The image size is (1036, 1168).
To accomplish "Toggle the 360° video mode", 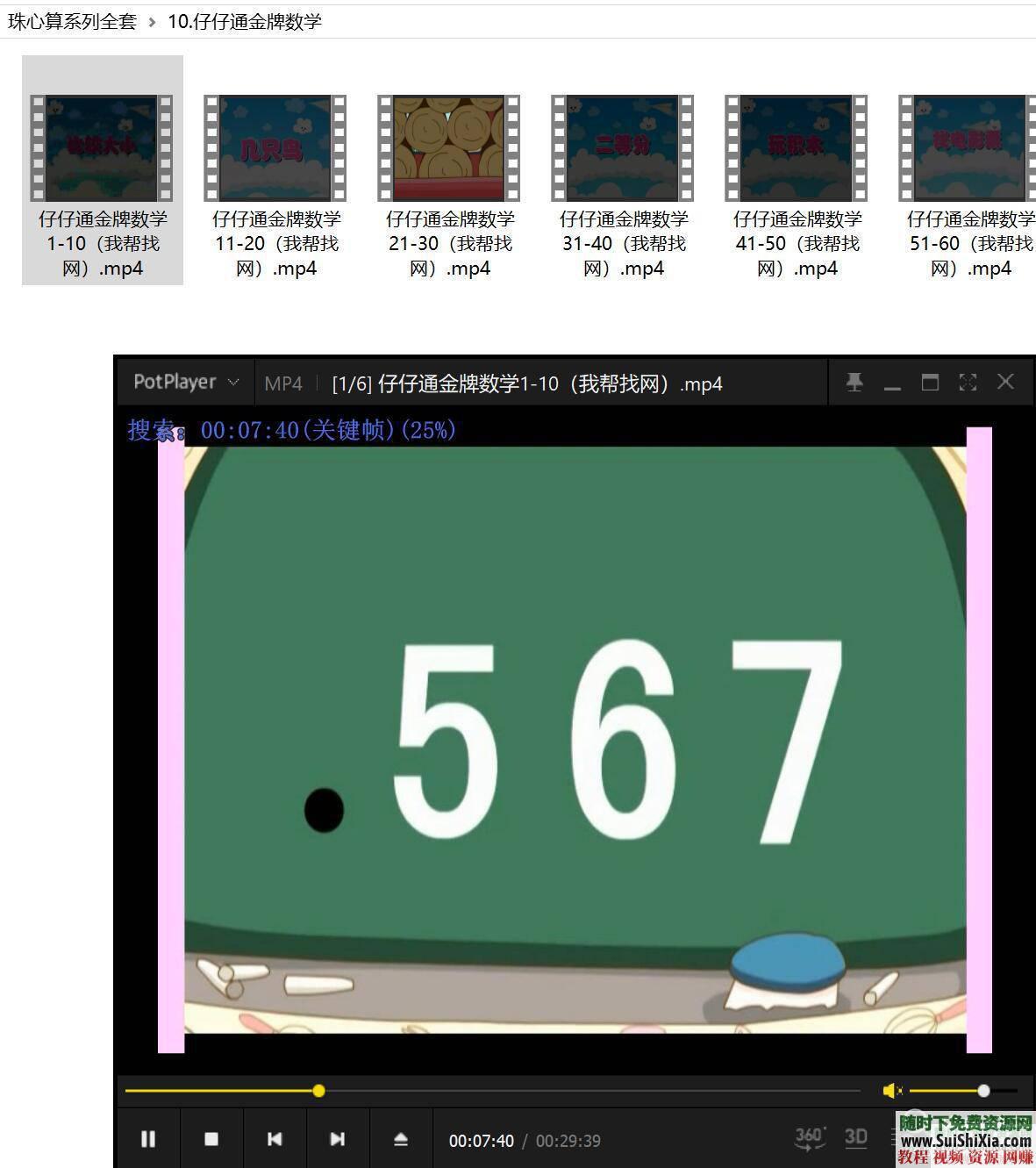I will [809, 1138].
